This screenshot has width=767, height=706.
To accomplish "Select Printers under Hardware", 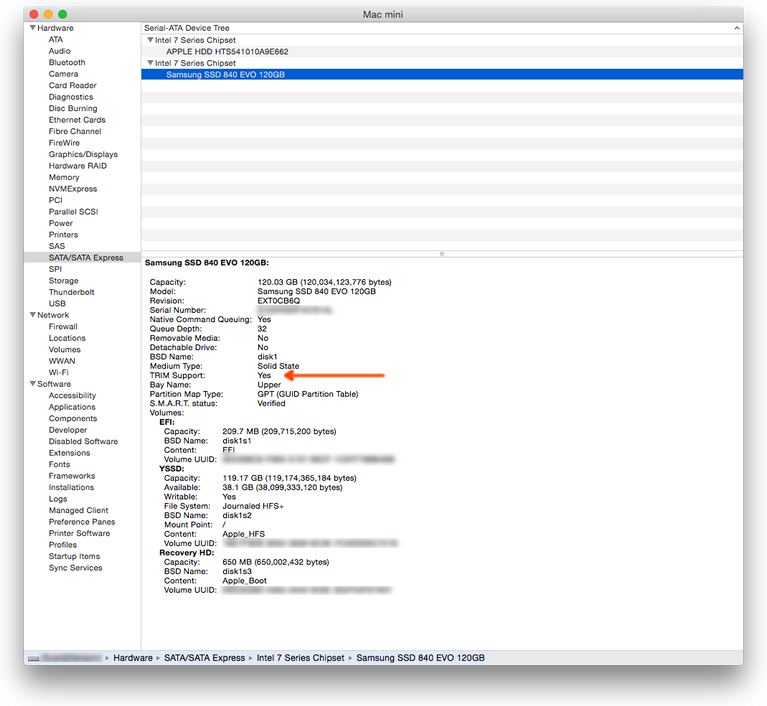I will tap(63, 235).
